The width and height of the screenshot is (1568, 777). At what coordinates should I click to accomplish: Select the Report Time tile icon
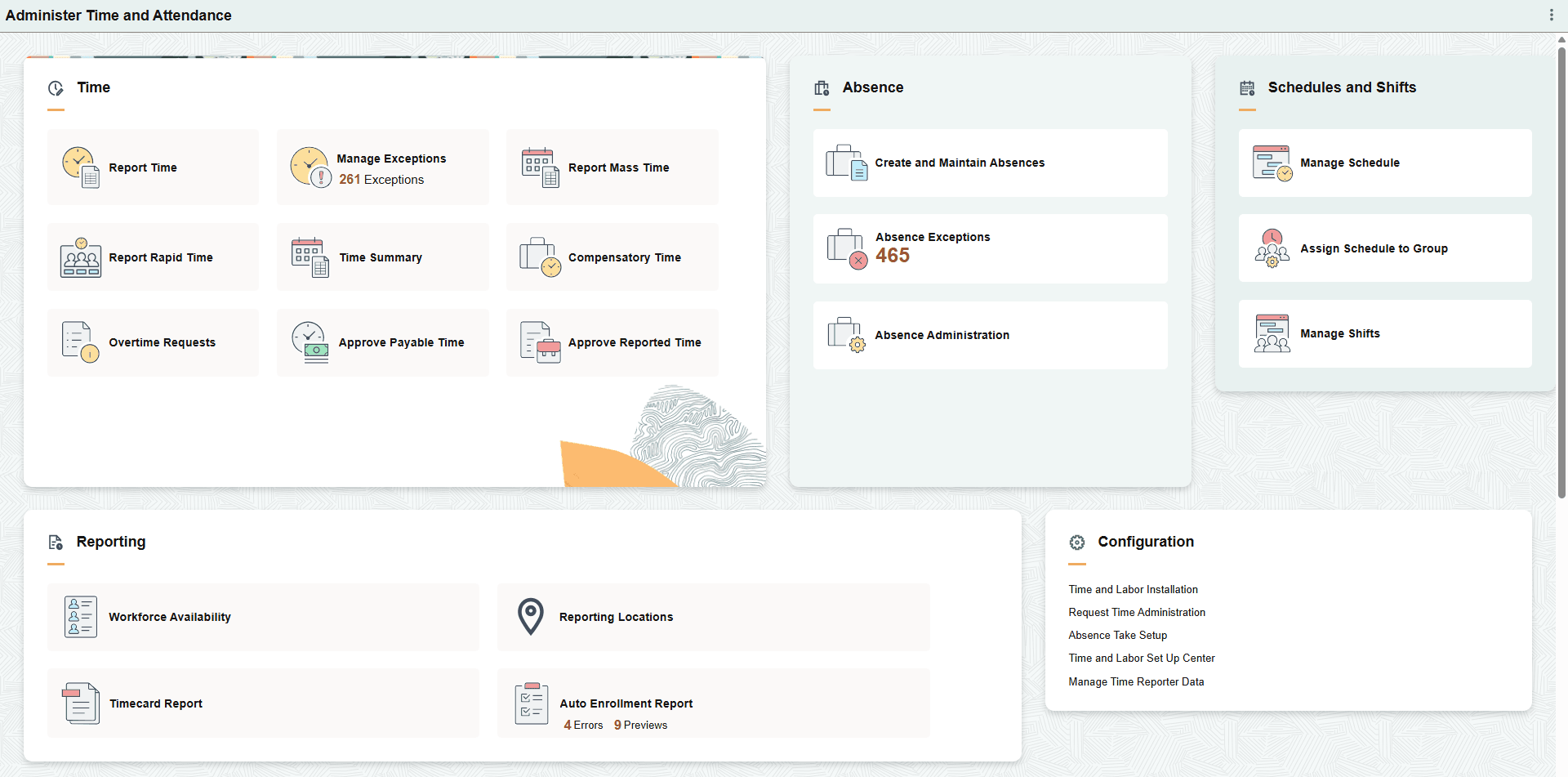click(79, 167)
